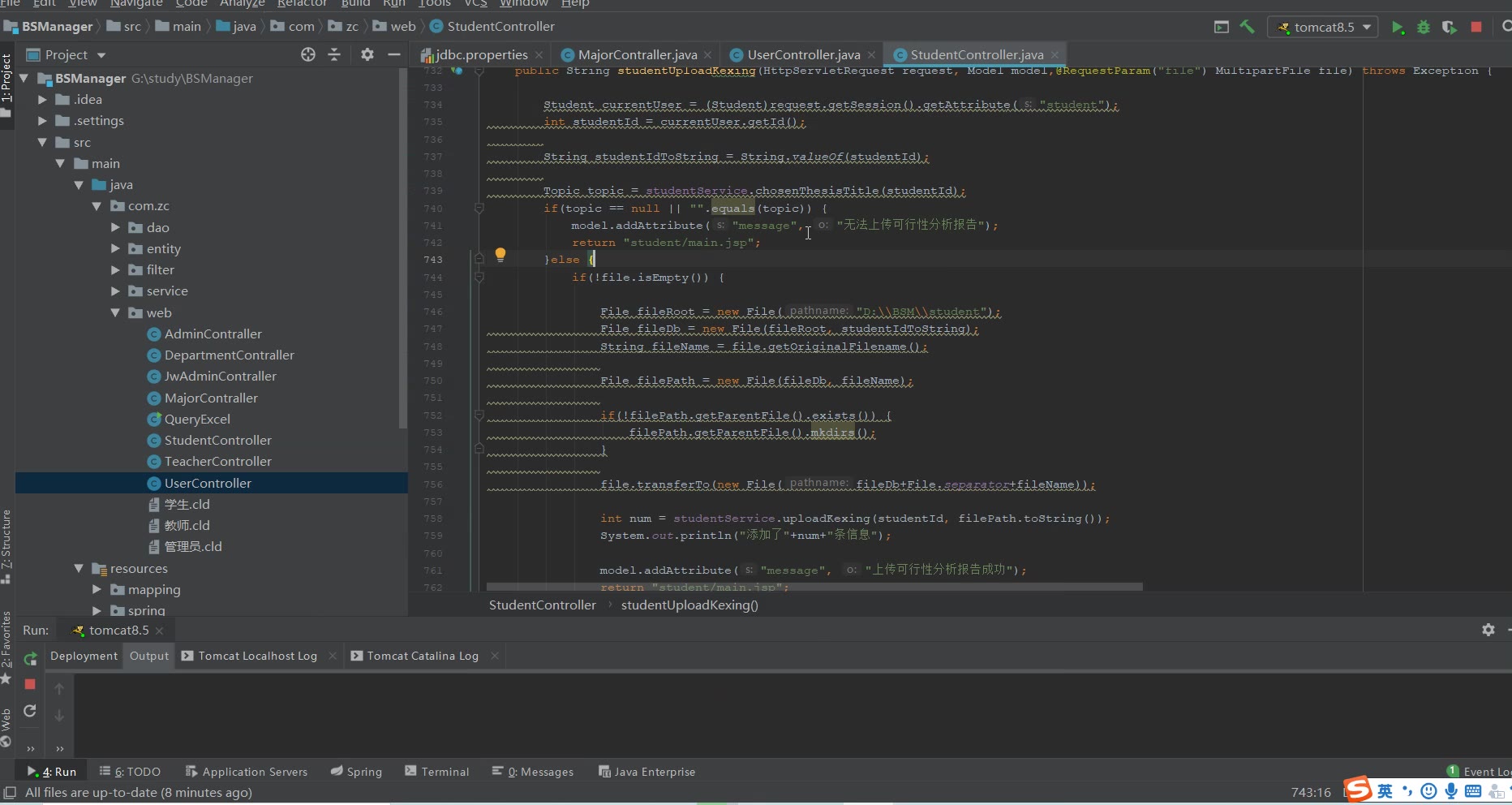Click the locate target icon in Project panel

(x=308, y=54)
